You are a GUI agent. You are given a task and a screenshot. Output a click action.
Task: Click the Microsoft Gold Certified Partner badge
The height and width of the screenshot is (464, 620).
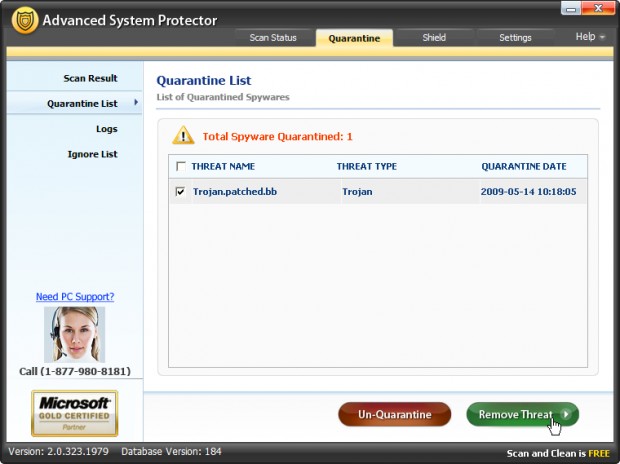coord(75,413)
